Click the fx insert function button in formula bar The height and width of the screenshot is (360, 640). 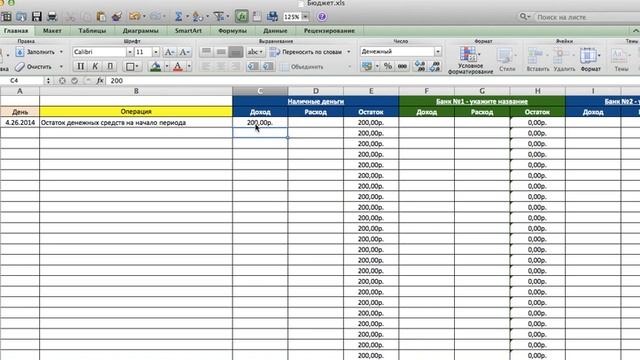click(x=100, y=80)
